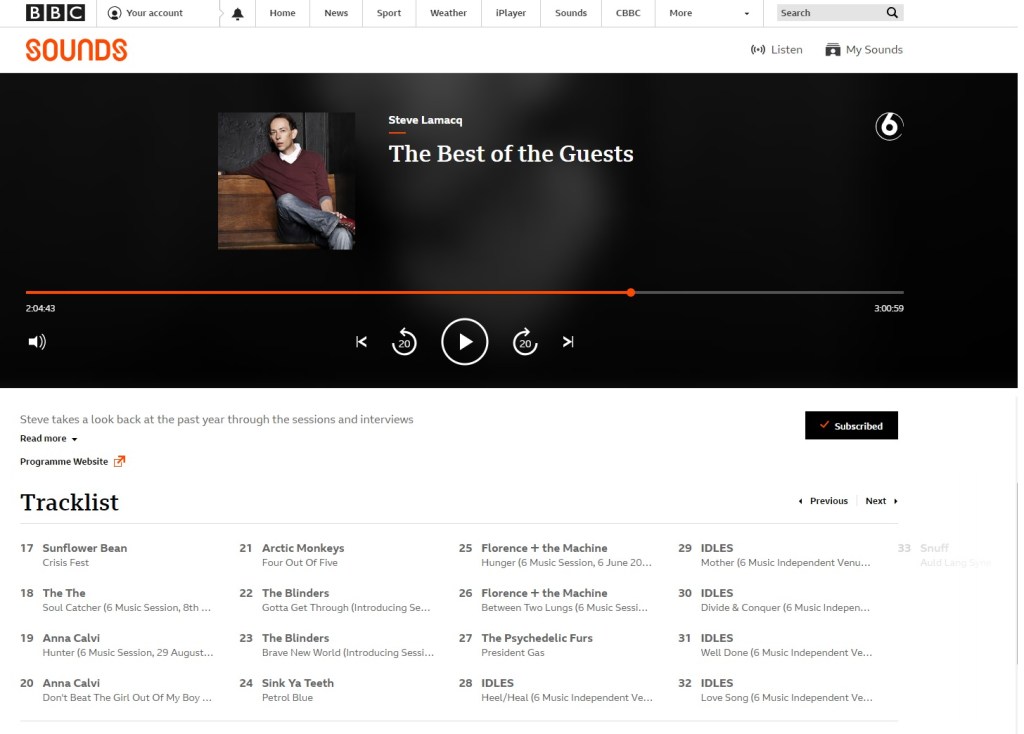Viewport: 1024px width, 734px height.
Task: Jump to the next track
Action: pos(568,342)
